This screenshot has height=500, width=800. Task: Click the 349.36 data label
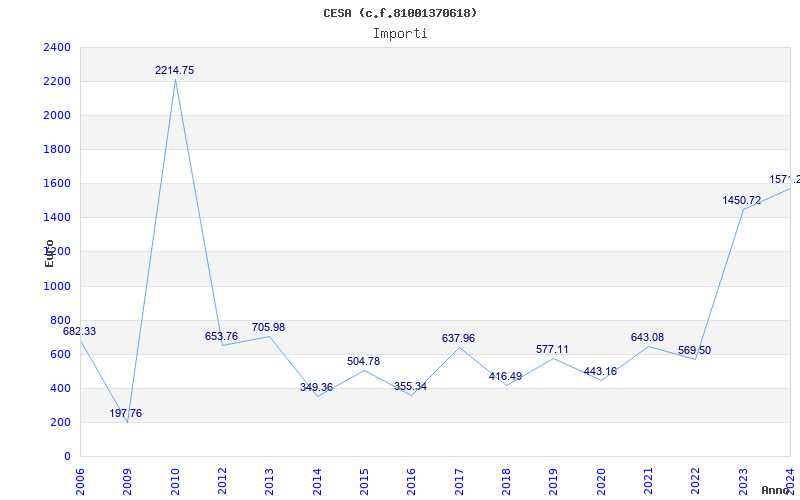[316, 387]
